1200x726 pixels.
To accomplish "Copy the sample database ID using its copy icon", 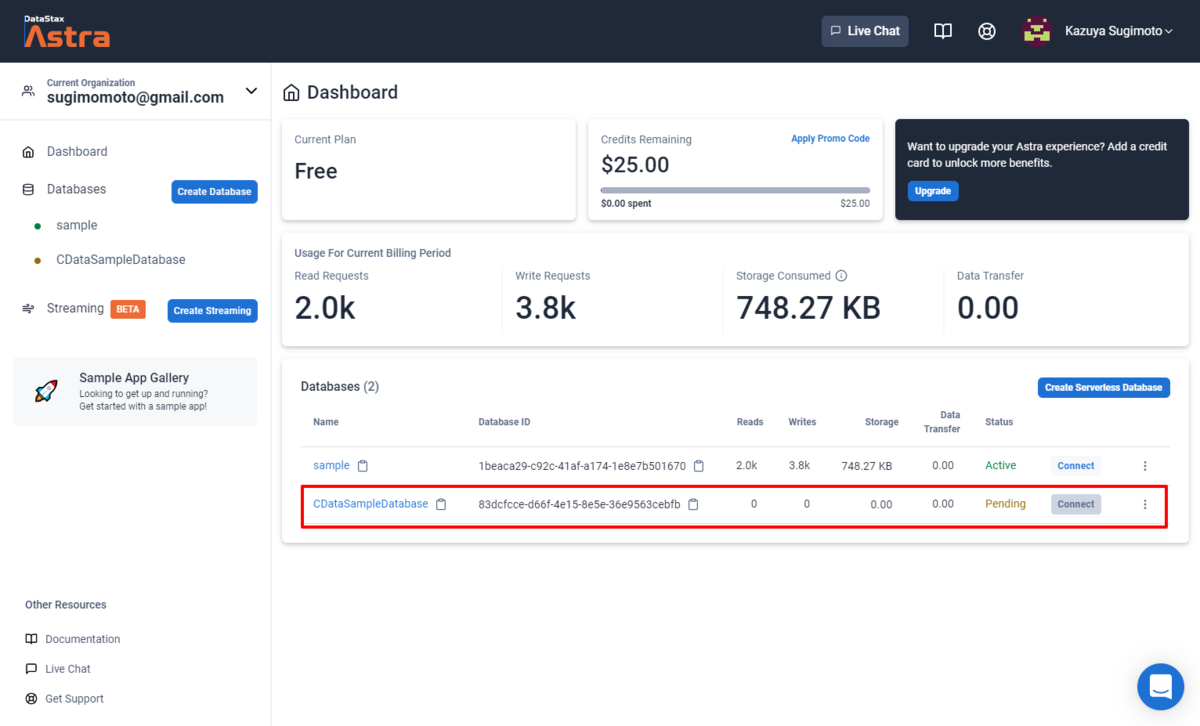I will coord(698,465).
